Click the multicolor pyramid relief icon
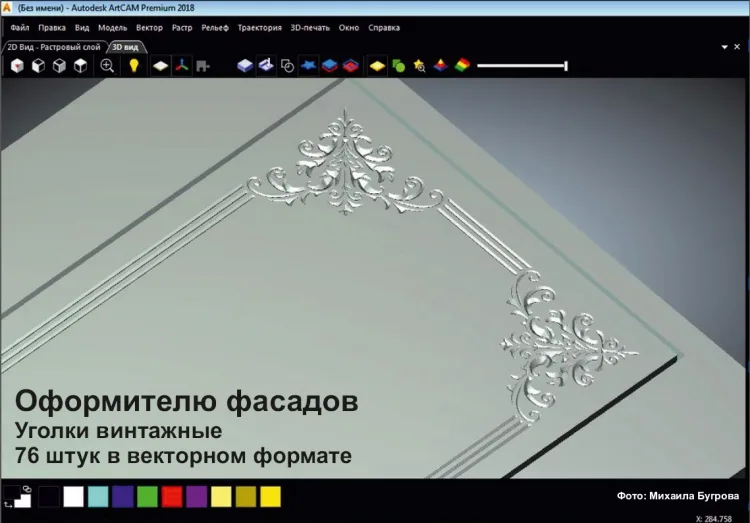750x523 pixels. click(441, 66)
